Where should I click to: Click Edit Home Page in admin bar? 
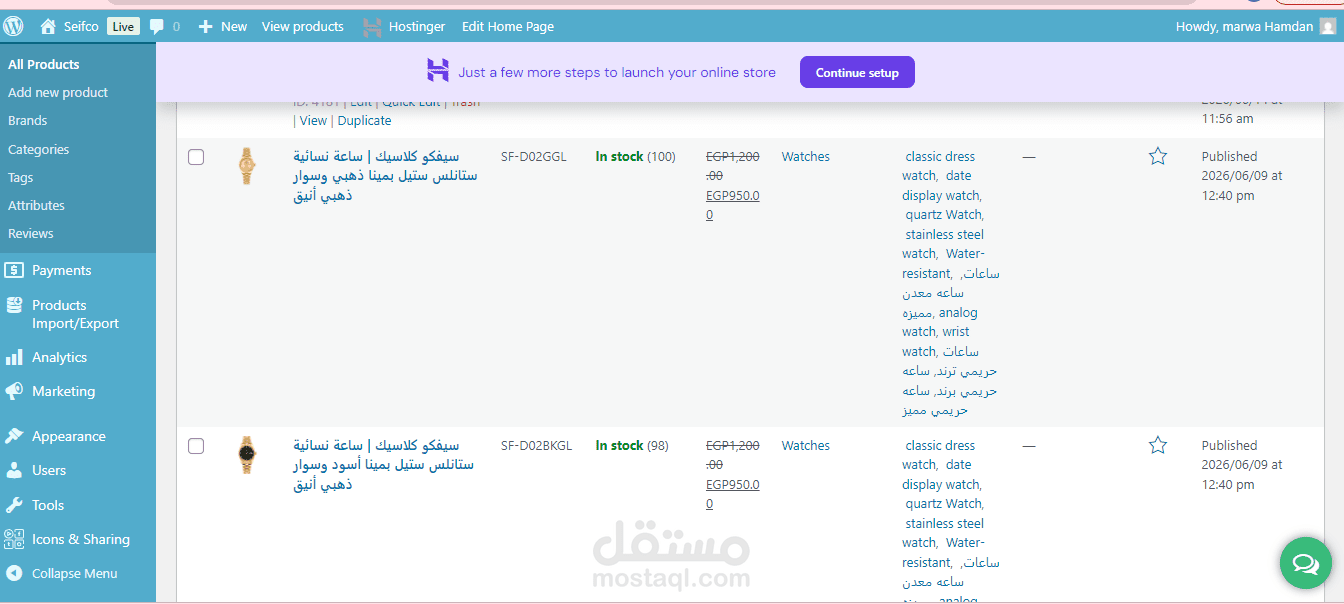coord(508,27)
